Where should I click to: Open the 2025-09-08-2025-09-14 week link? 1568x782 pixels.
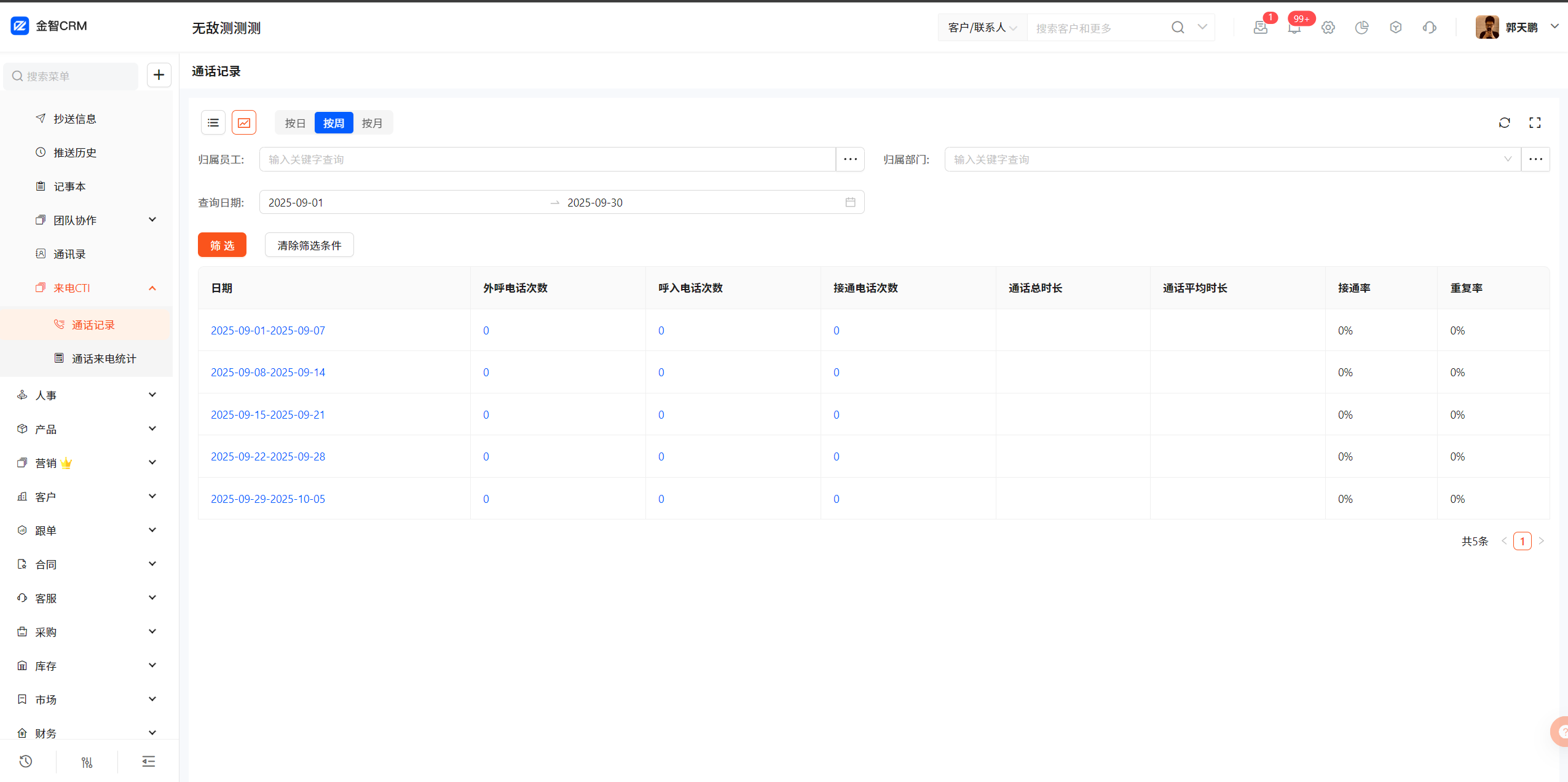268,373
